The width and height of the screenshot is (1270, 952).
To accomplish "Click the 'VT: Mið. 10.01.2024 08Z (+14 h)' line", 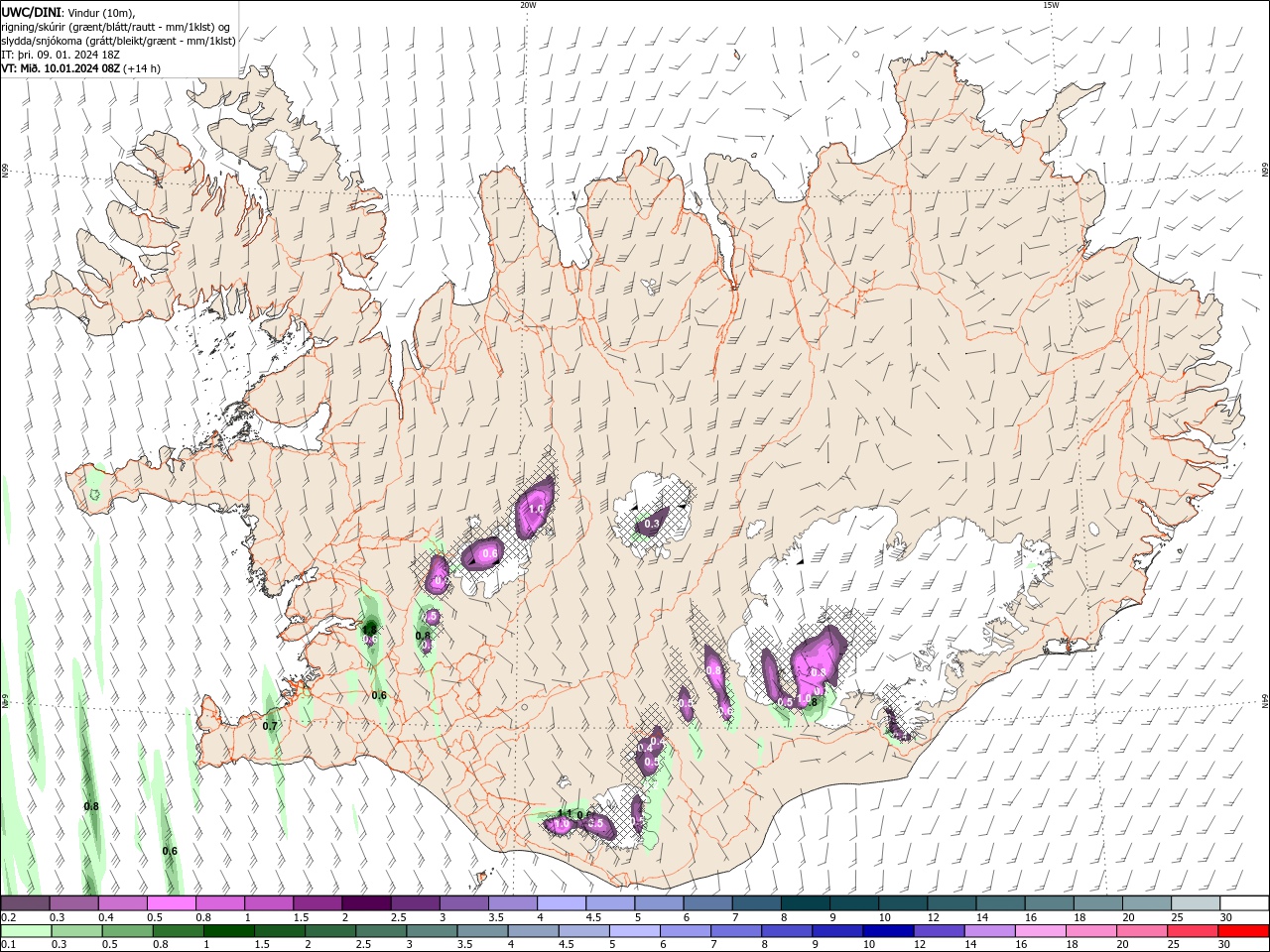I will click(x=80, y=68).
